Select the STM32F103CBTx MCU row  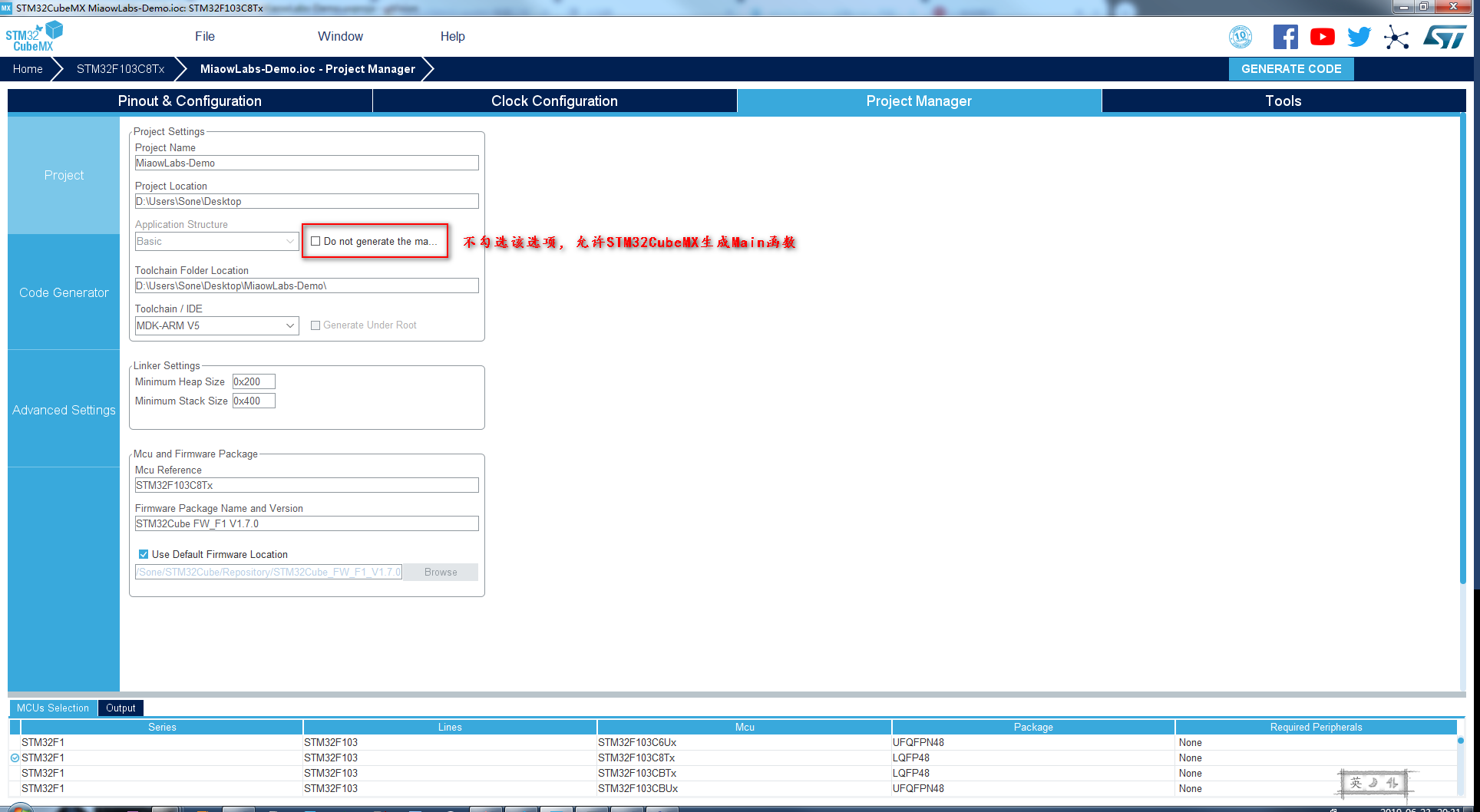tap(733, 773)
